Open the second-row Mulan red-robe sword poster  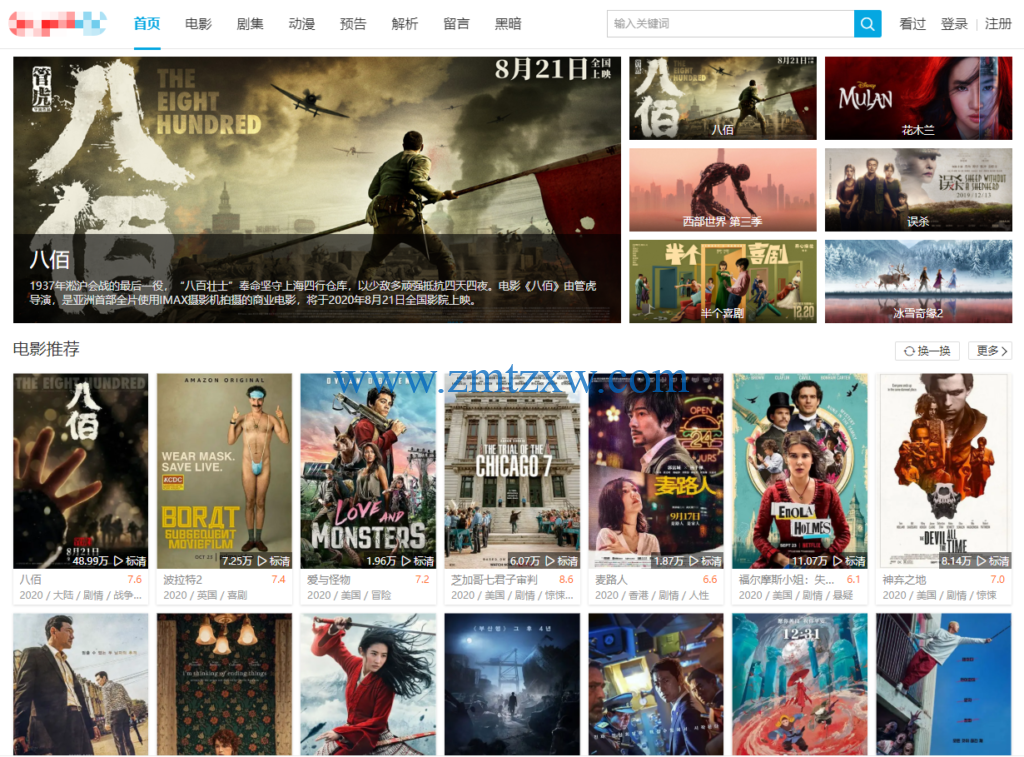click(x=368, y=684)
